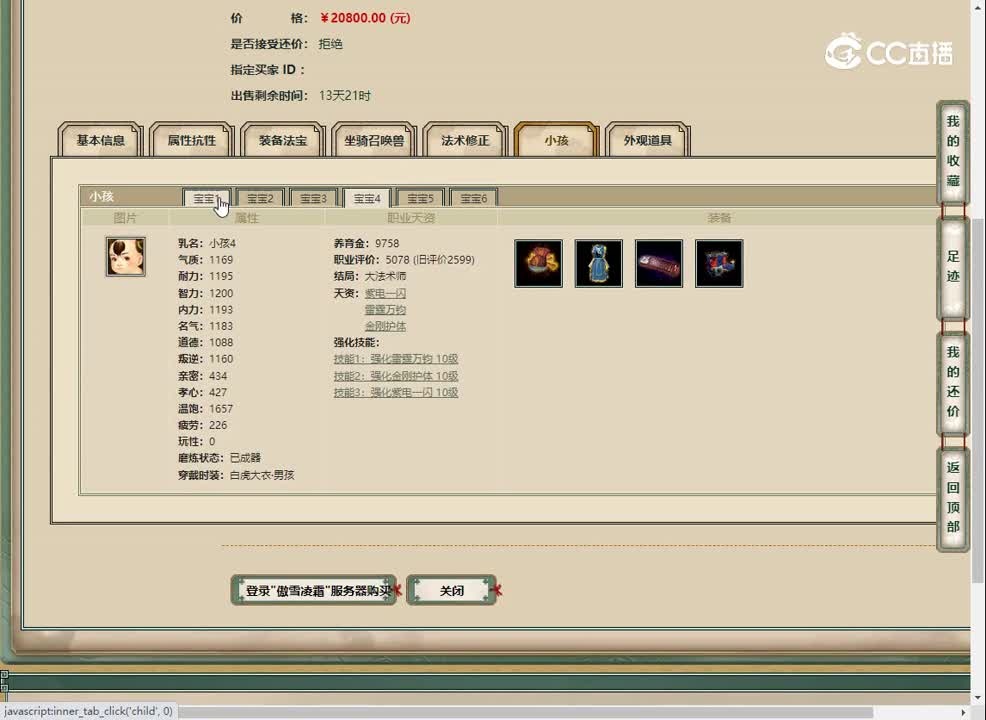Click the 道德 1088 value
The height and width of the screenshot is (720, 986).
tap(221, 342)
